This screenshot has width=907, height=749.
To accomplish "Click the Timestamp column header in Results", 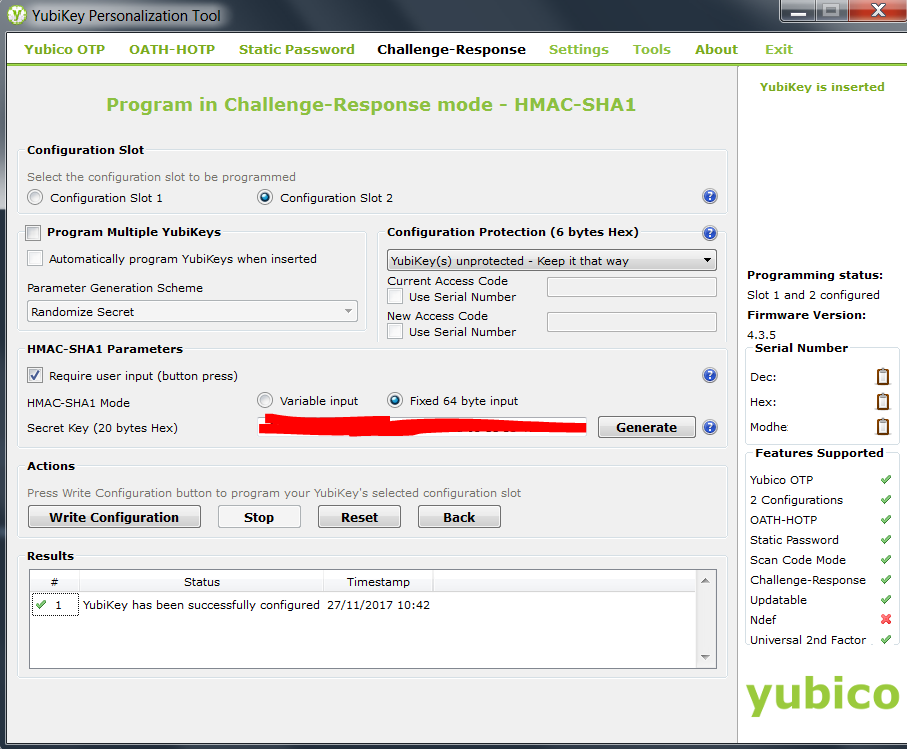I will tap(378, 582).
